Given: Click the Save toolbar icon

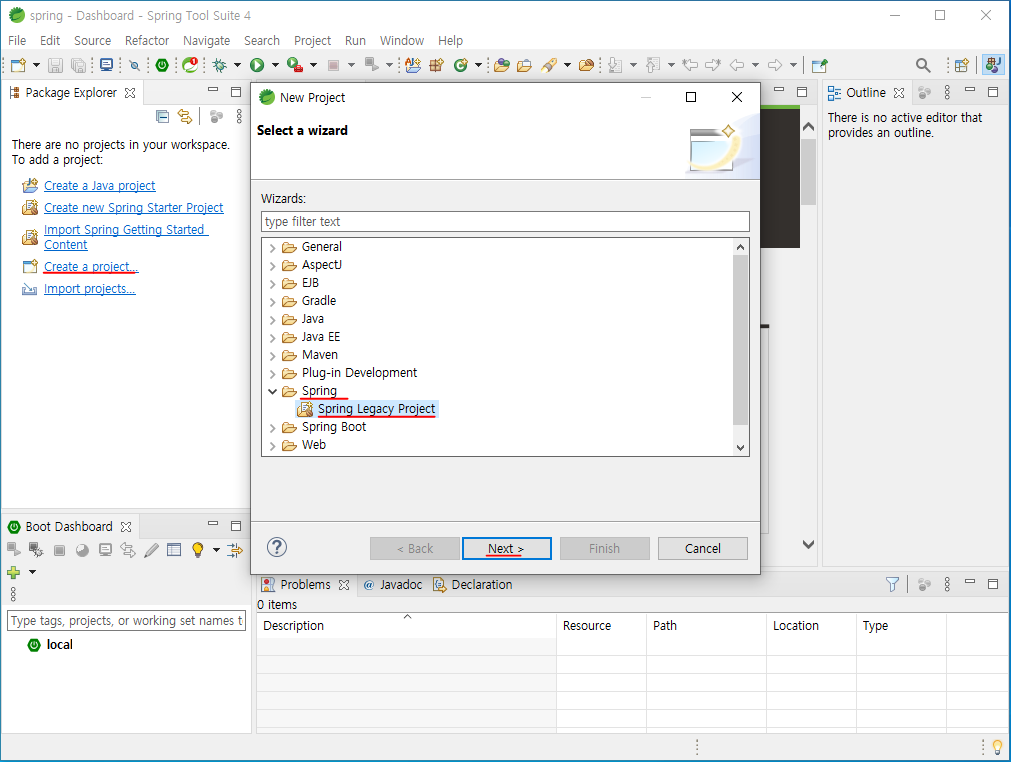Looking at the screenshot, I should coord(55,65).
